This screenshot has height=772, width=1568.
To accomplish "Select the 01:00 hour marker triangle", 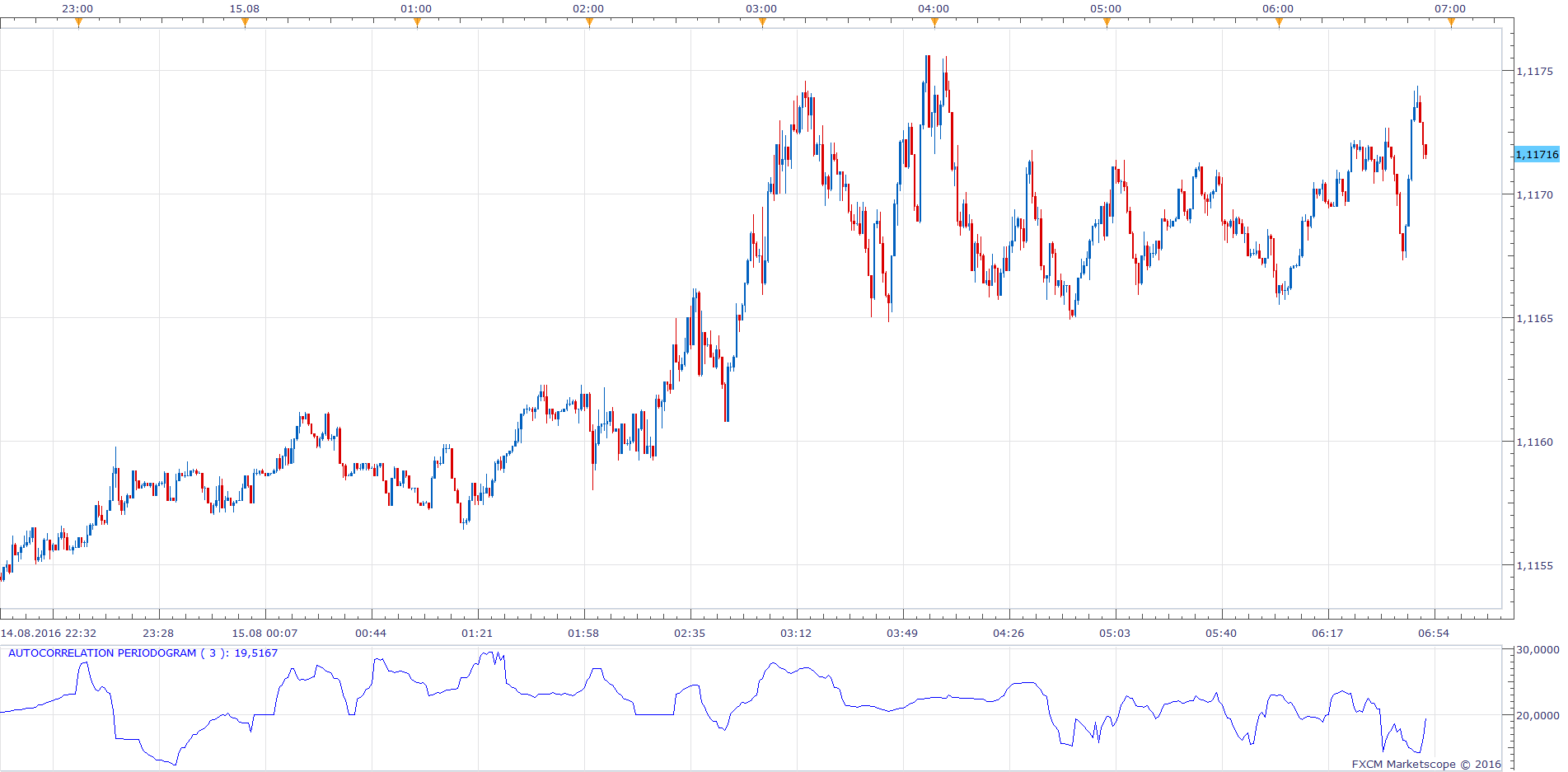I will tap(417, 23).
